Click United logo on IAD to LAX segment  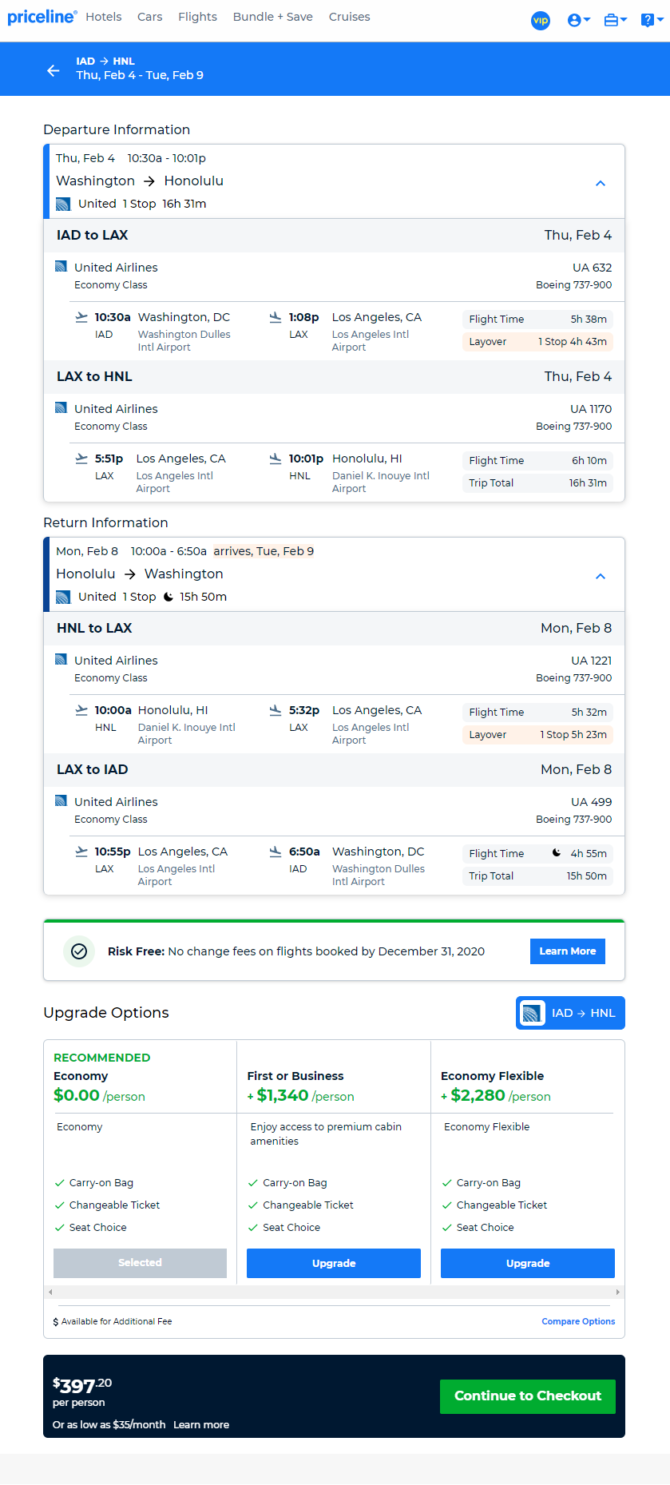point(61,267)
